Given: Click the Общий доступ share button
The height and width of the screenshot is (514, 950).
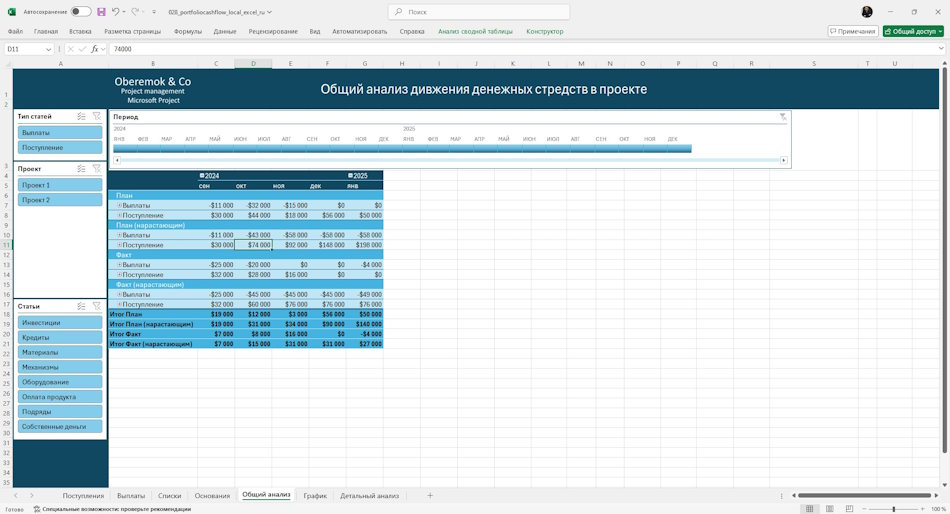Looking at the screenshot, I should point(913,31).
